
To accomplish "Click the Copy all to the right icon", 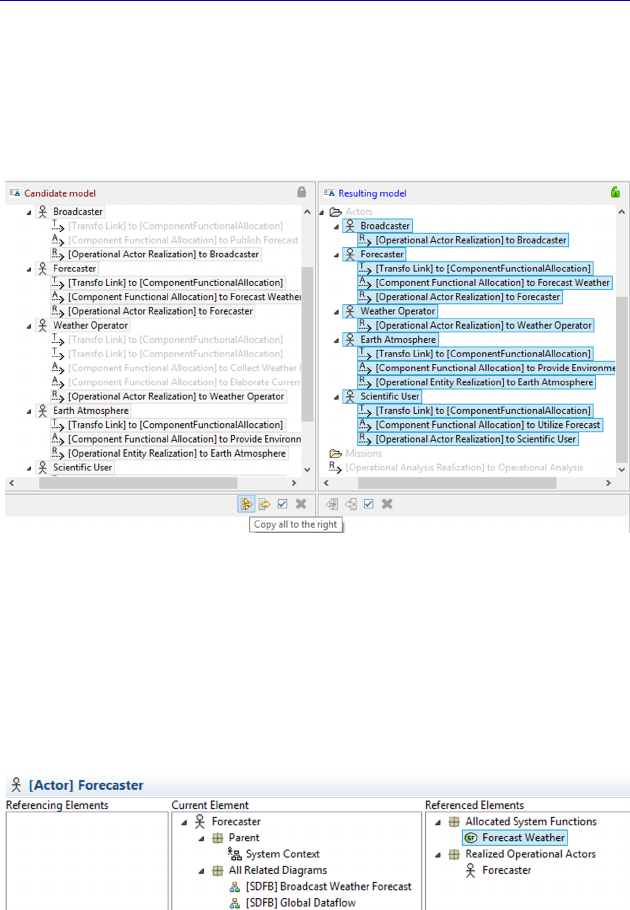I will pyautogui.click(x=246, y=504).
